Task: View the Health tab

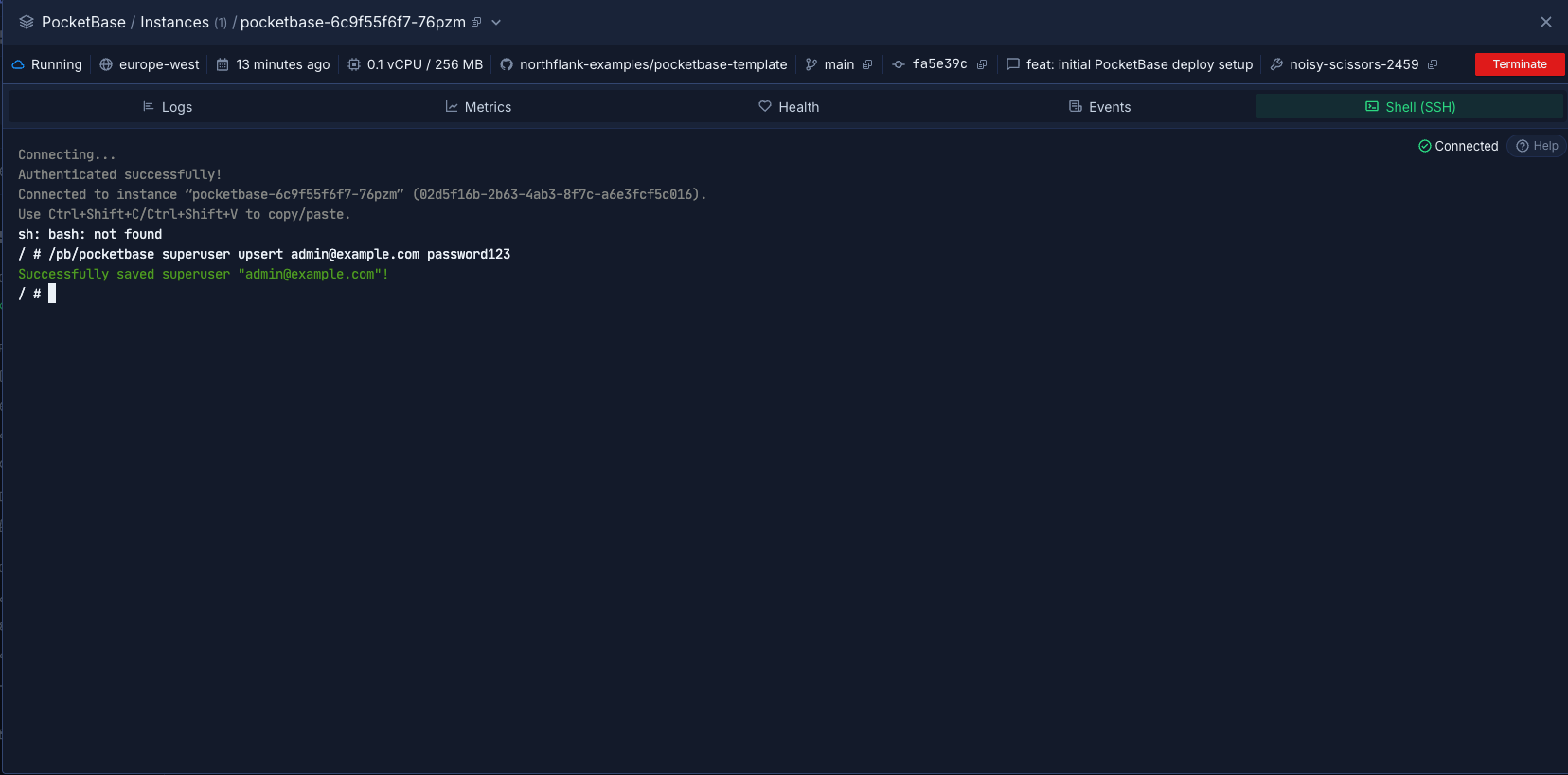Action: (789, 107)
